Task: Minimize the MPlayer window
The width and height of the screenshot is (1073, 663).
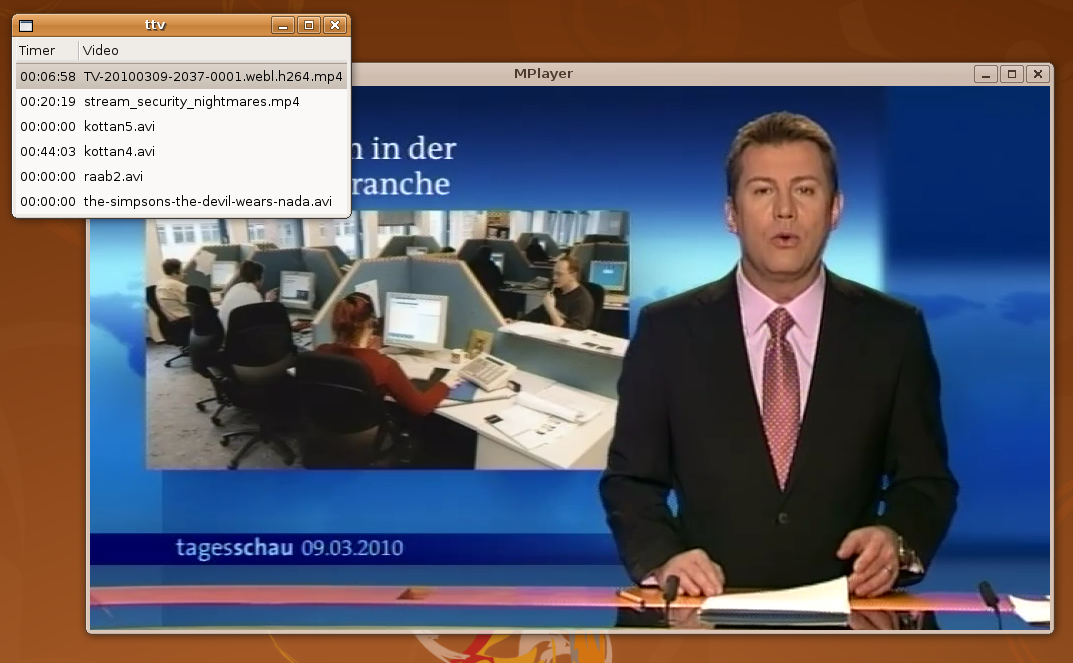Action: click(985, 74)
